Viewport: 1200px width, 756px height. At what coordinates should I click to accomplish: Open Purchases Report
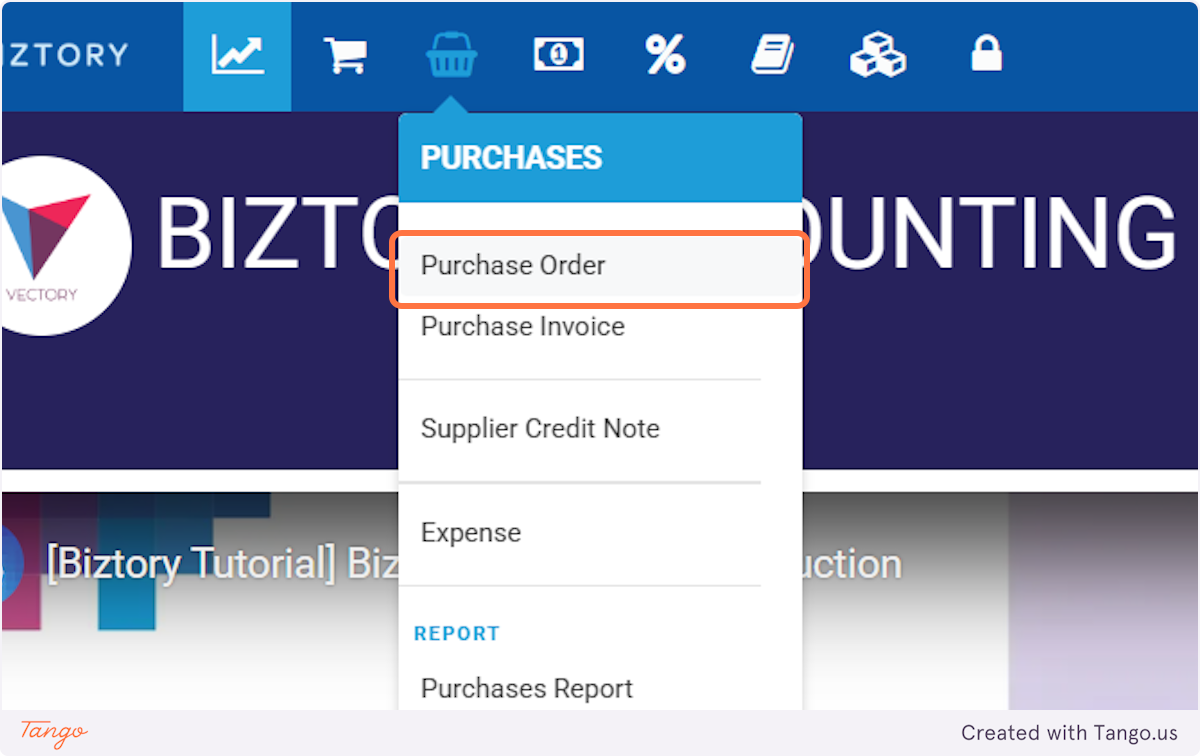527,689
